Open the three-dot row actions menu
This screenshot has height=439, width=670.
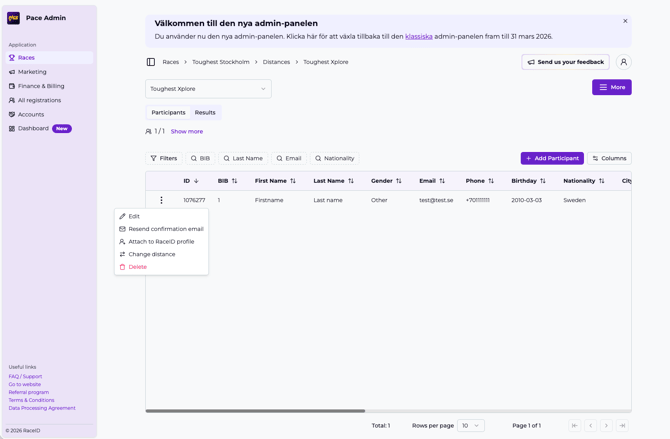[x=161, y=200]
